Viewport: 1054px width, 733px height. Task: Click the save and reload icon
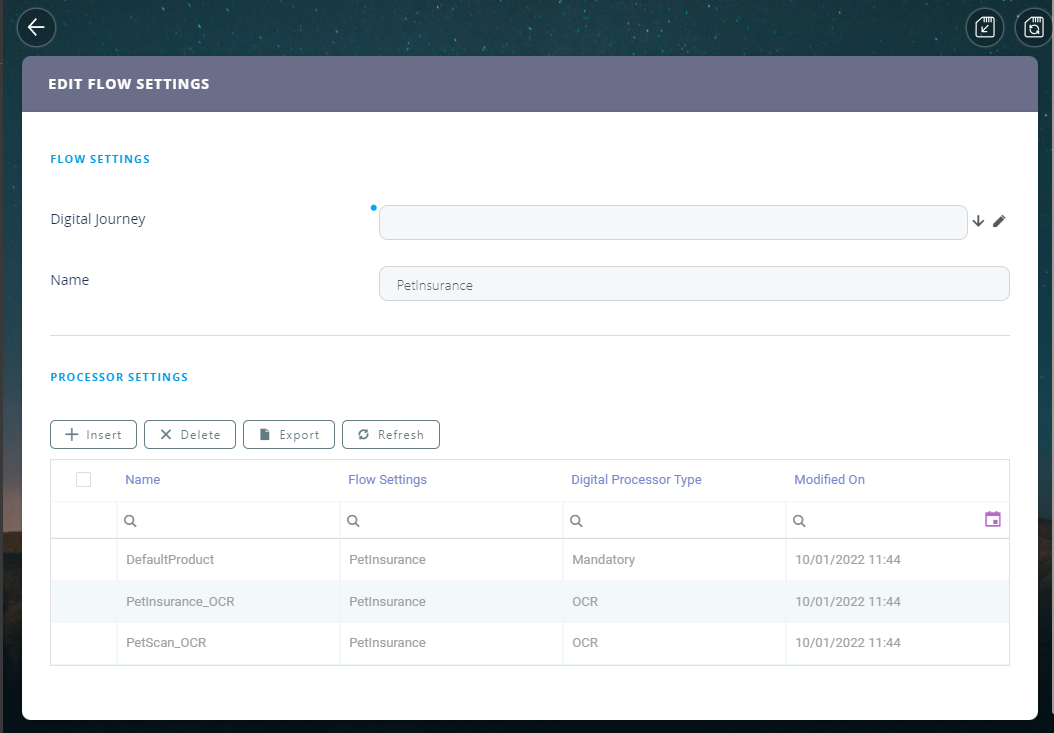1034,28
